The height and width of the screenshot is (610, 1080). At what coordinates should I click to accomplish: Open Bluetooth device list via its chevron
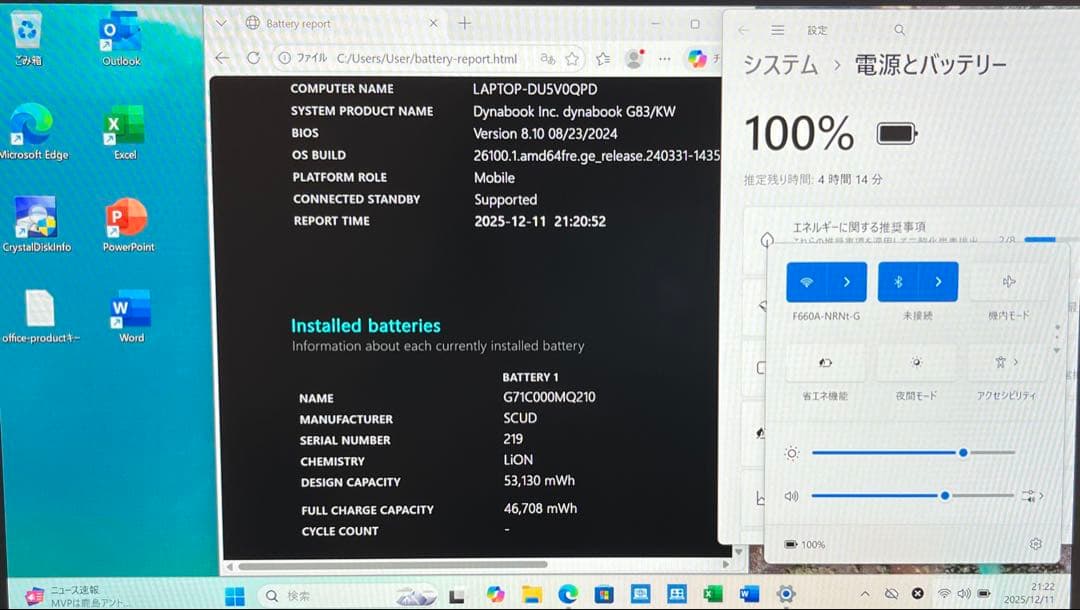coord(937,281)
